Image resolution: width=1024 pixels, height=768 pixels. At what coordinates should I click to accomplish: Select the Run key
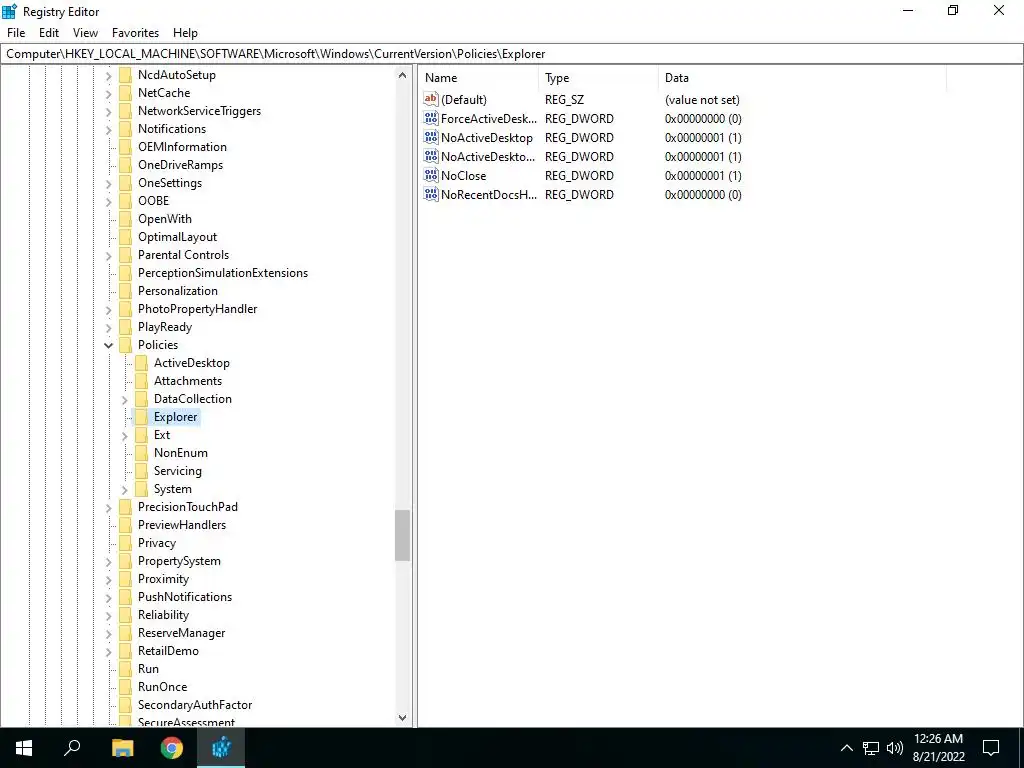coord(148,669)
